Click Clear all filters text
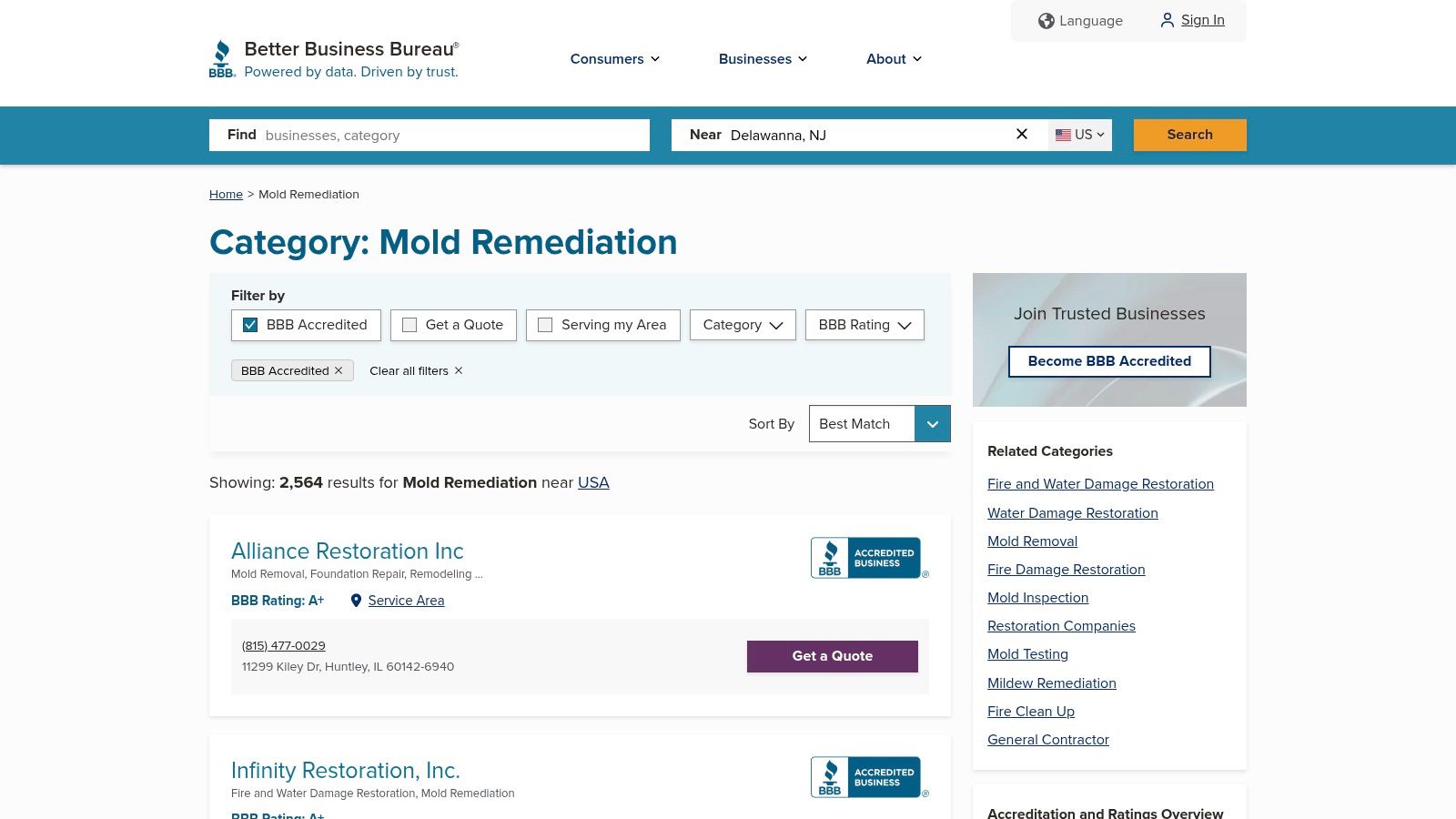 tap(409, 370)
